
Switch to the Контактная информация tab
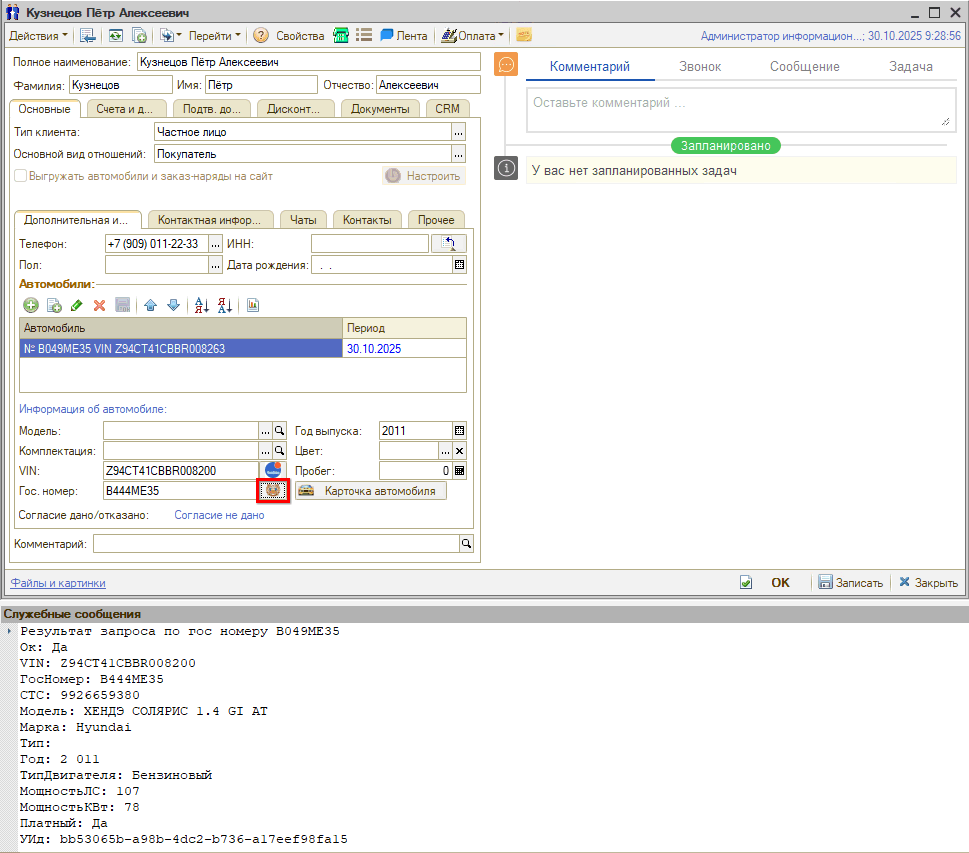pyautogui.click(x=210, y=220)
